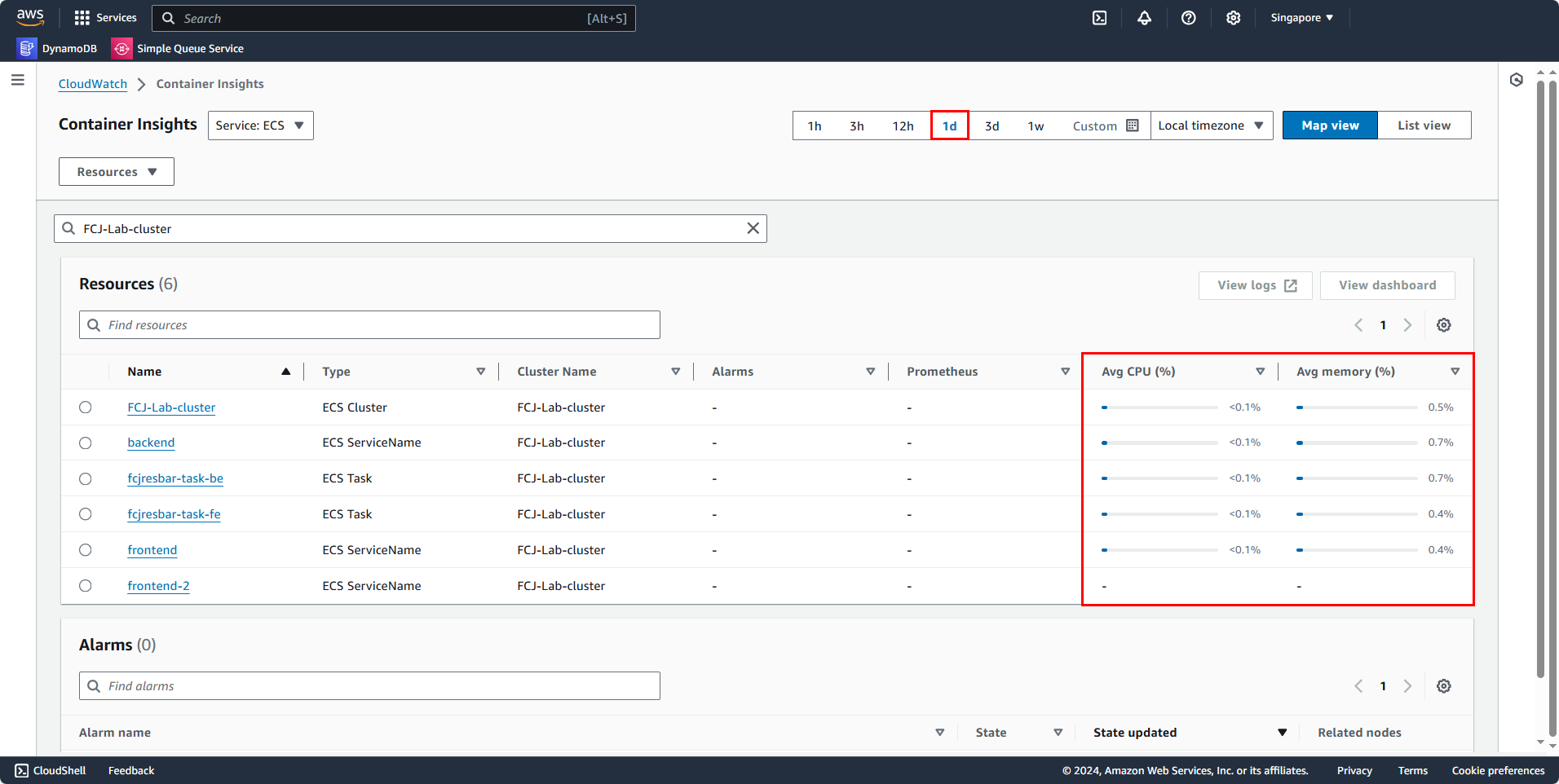The image size is (1559, 784).
Task: Set time range to 3h
Action: point(857,126)
